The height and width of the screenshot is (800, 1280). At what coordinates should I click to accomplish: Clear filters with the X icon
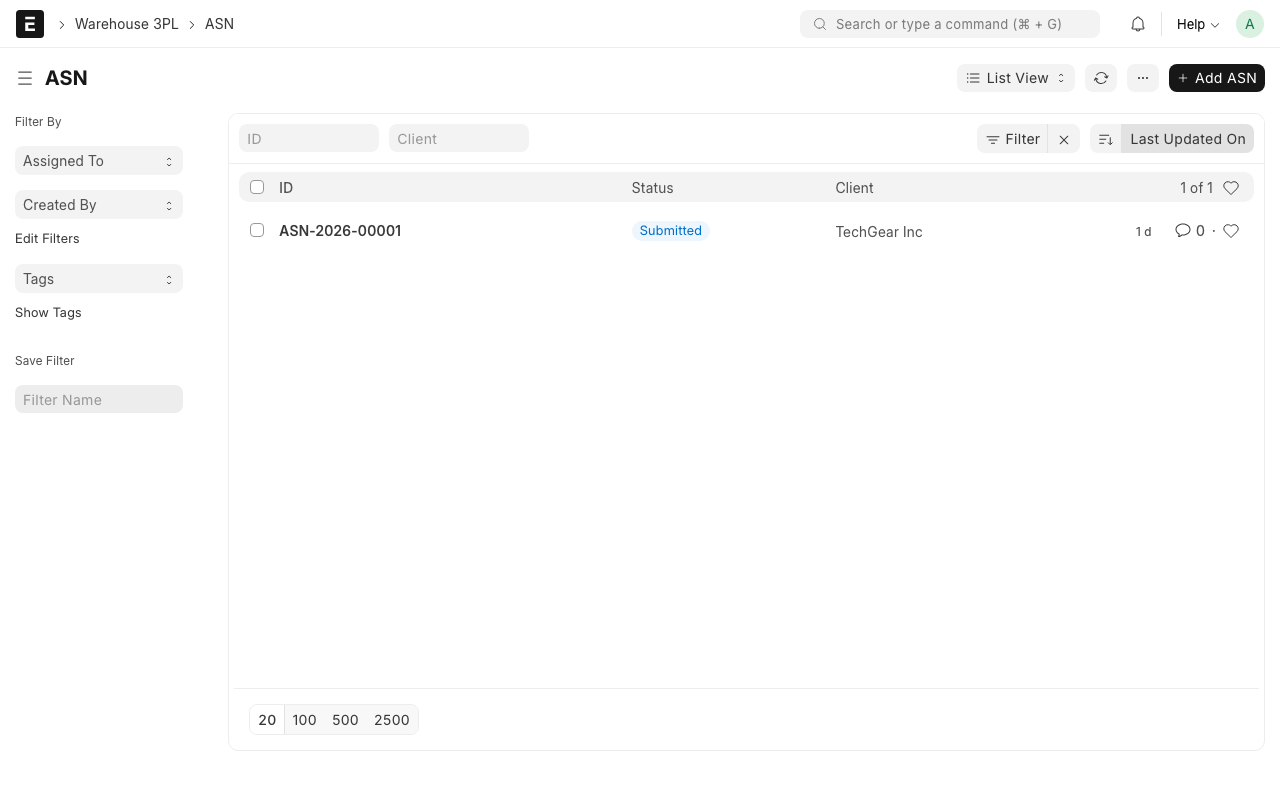(x=1064, y=139)
